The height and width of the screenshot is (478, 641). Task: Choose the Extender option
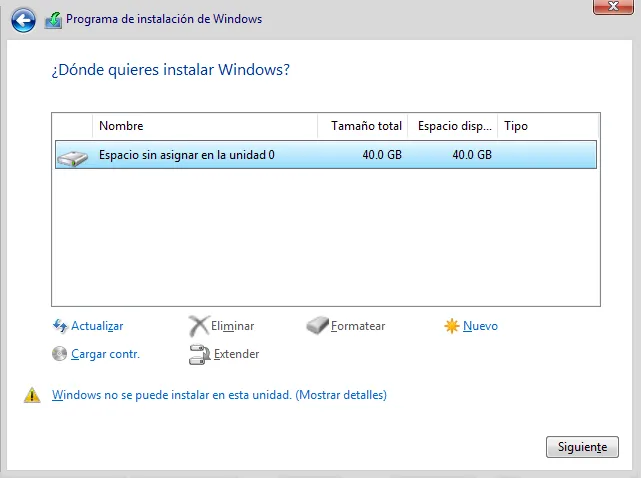point(236,354)
